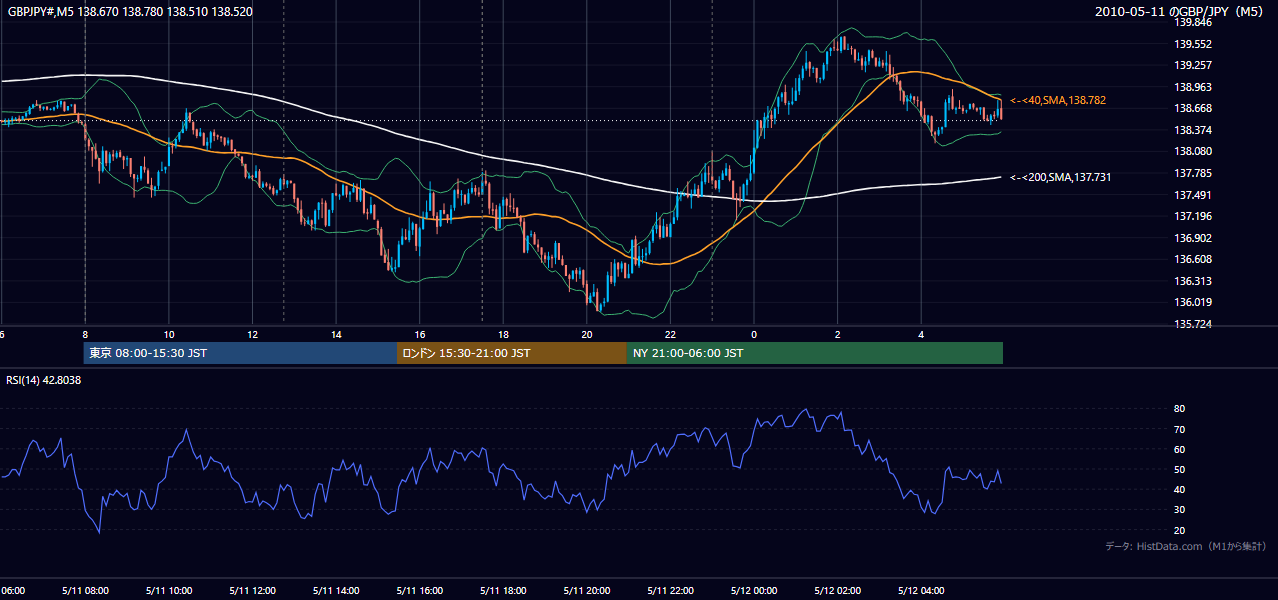1278x600 pixels.
Task: Click the RSI scale value 40
Action: tap(1180, 489)
